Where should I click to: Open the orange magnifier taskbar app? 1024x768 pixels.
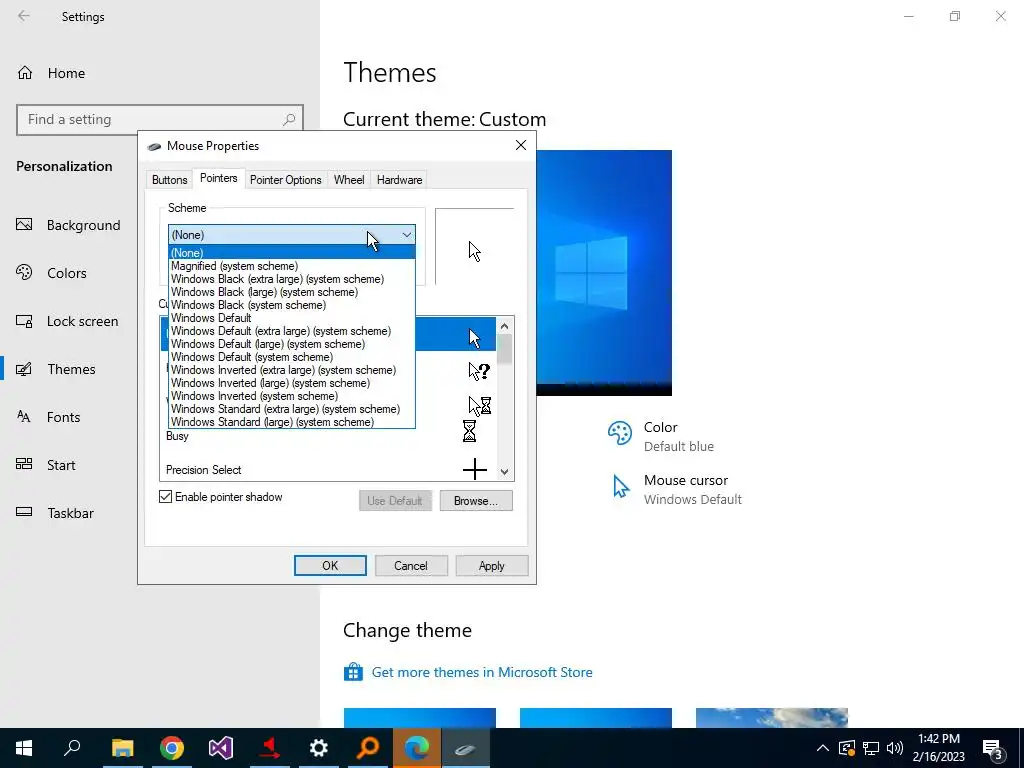point(368,748)
